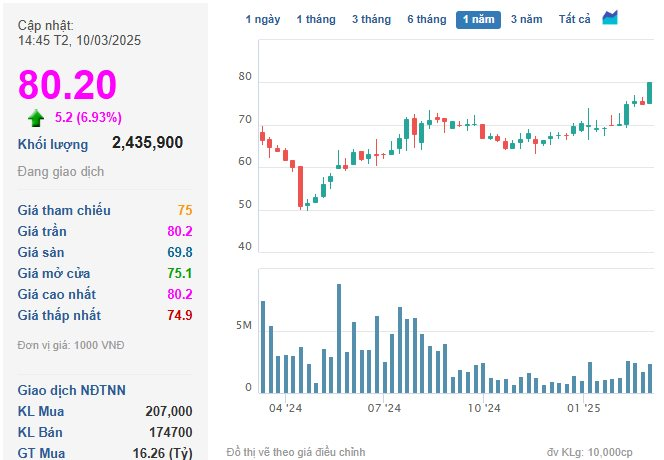Switch chart to 6 tháng range
This screenshot has height=460, width=664.
pyautogui.click(x=427, y=19)
